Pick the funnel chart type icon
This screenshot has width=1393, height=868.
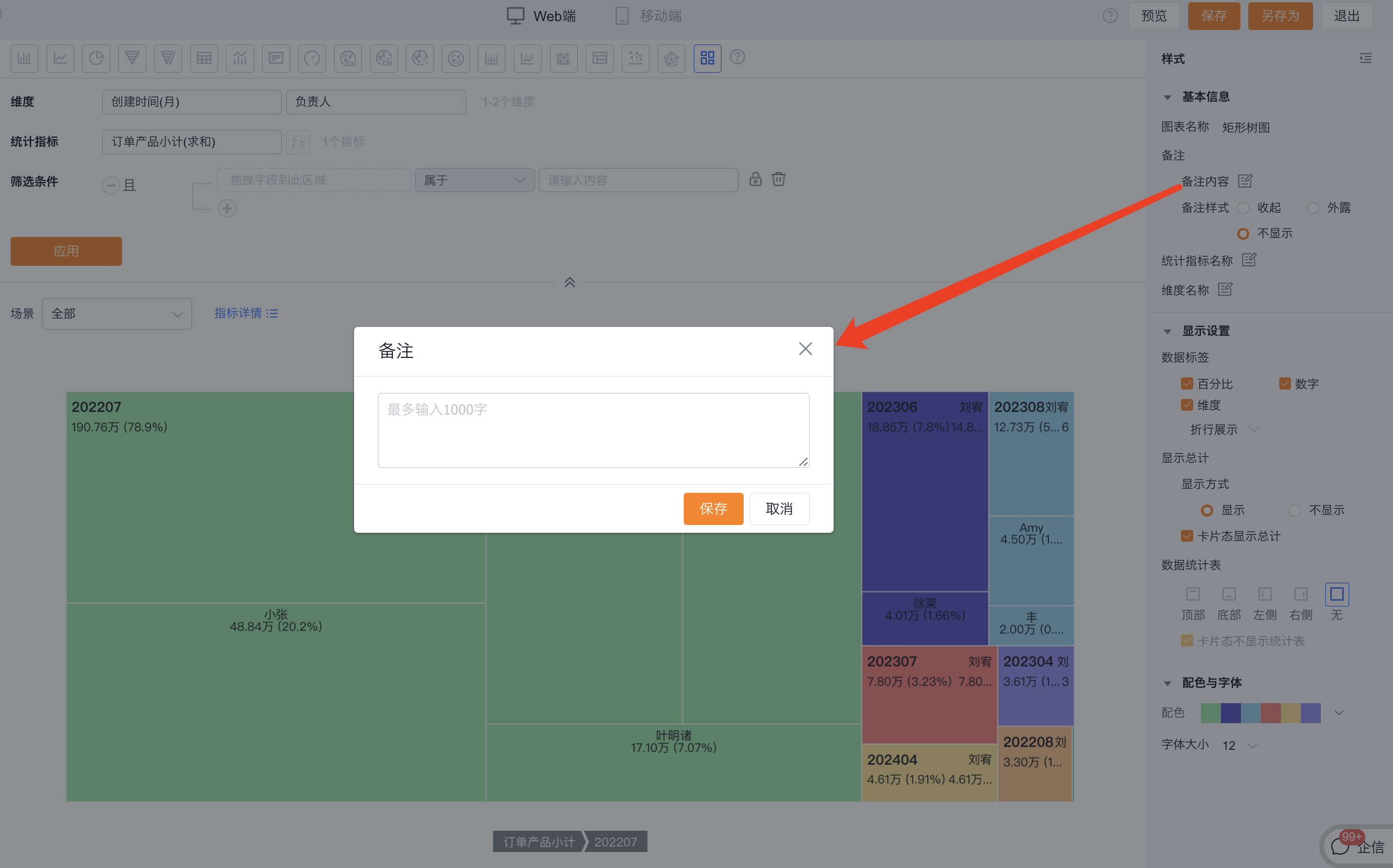click(x=132, y=58)
